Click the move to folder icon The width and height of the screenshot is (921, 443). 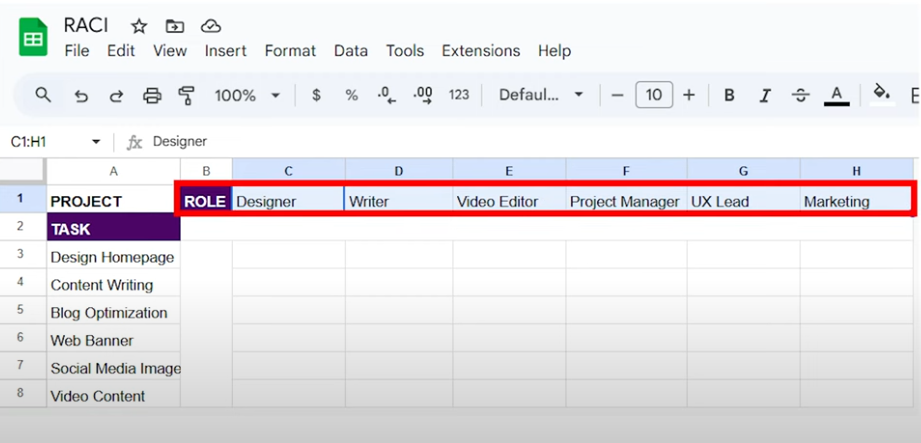click(174, 26)
